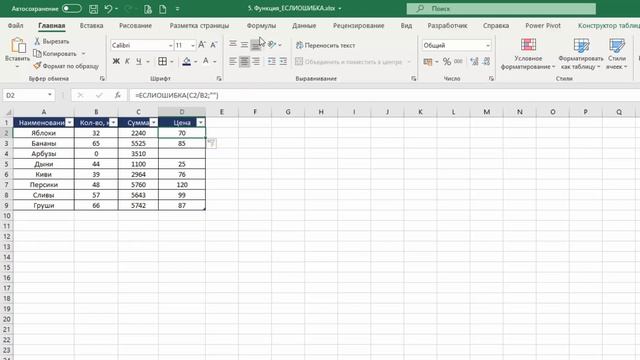This screenshot has width=640, height=360.
Task: Click the Insert Function fx icon
Action: [x=118, y=95]
